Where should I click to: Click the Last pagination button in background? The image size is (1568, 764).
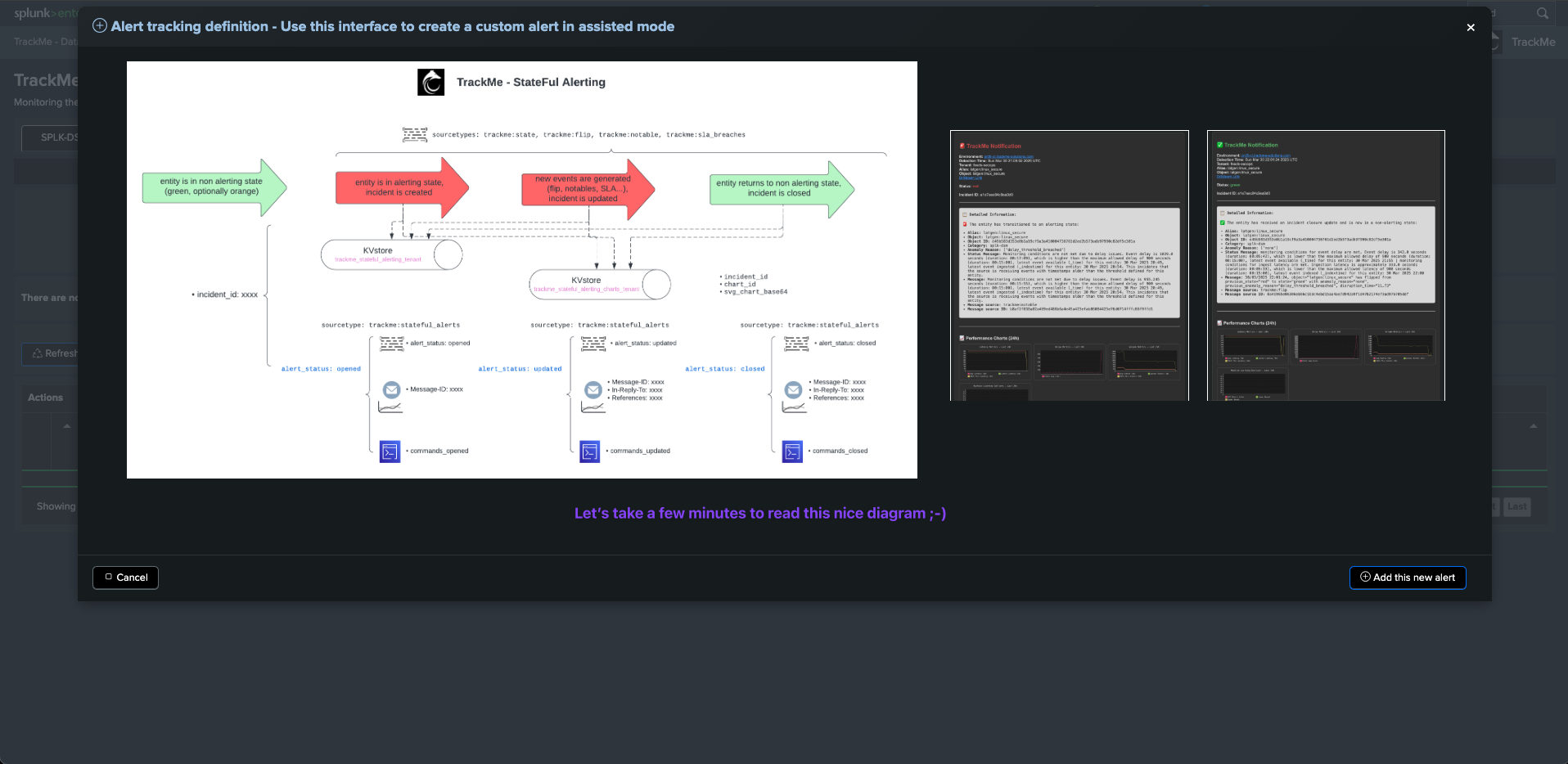click(1516, 506)
